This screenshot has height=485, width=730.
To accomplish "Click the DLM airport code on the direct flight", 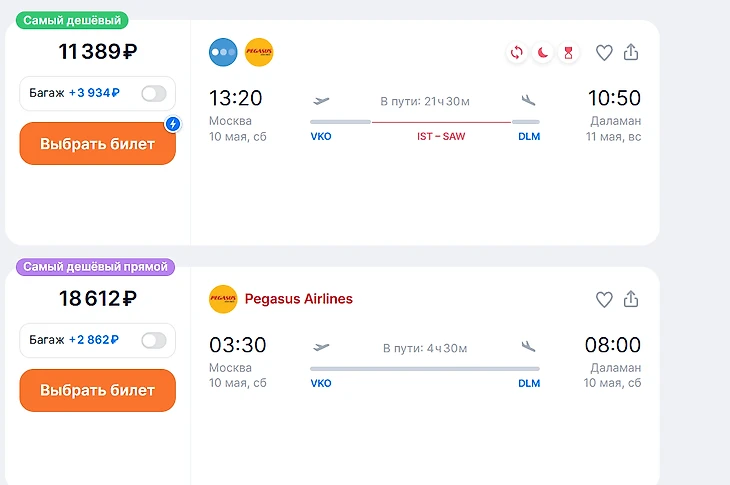I will [x=529, y=383].
